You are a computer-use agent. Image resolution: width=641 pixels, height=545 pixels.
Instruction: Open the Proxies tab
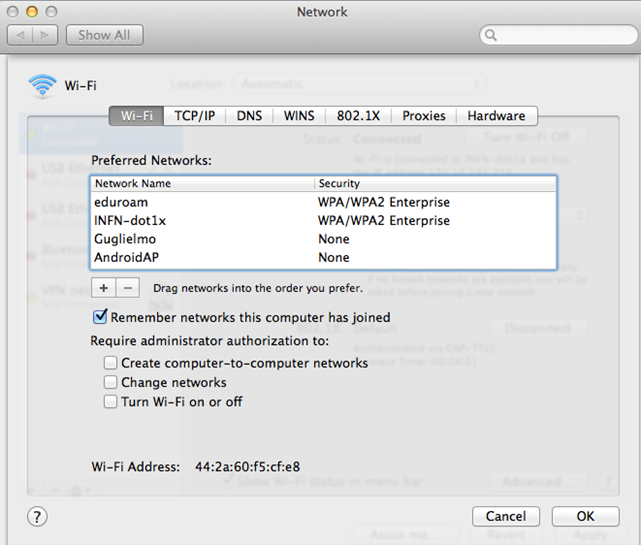(x=424, y=116)
